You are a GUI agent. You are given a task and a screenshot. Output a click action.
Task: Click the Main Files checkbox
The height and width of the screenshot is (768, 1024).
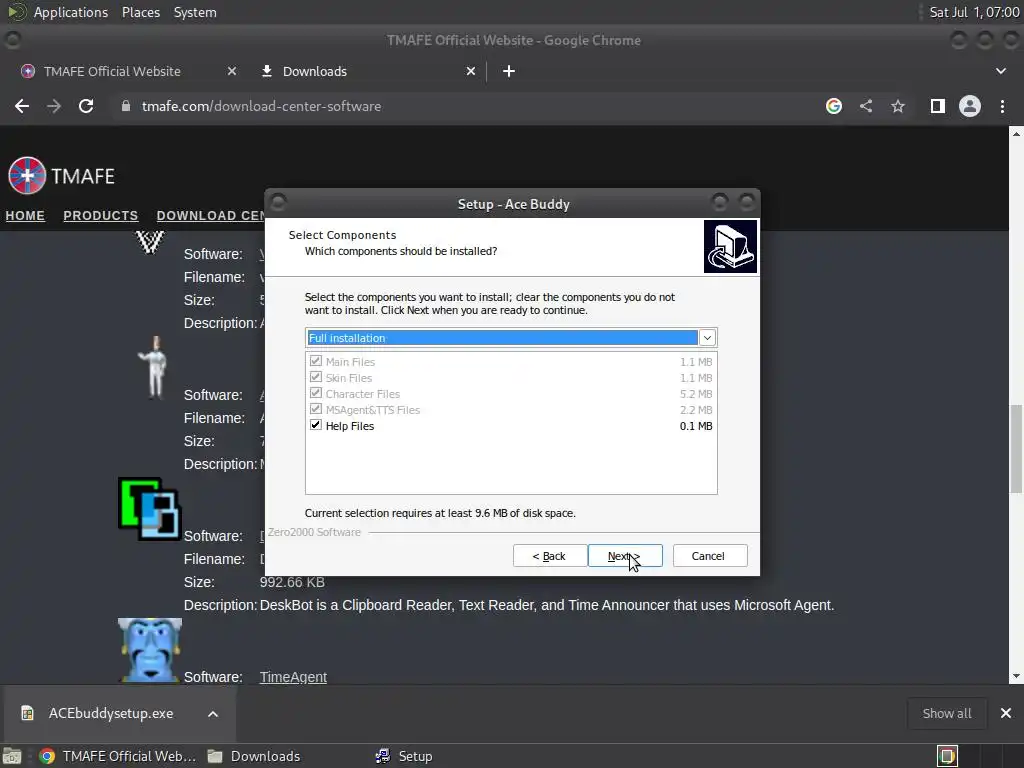tap(315, 361)
